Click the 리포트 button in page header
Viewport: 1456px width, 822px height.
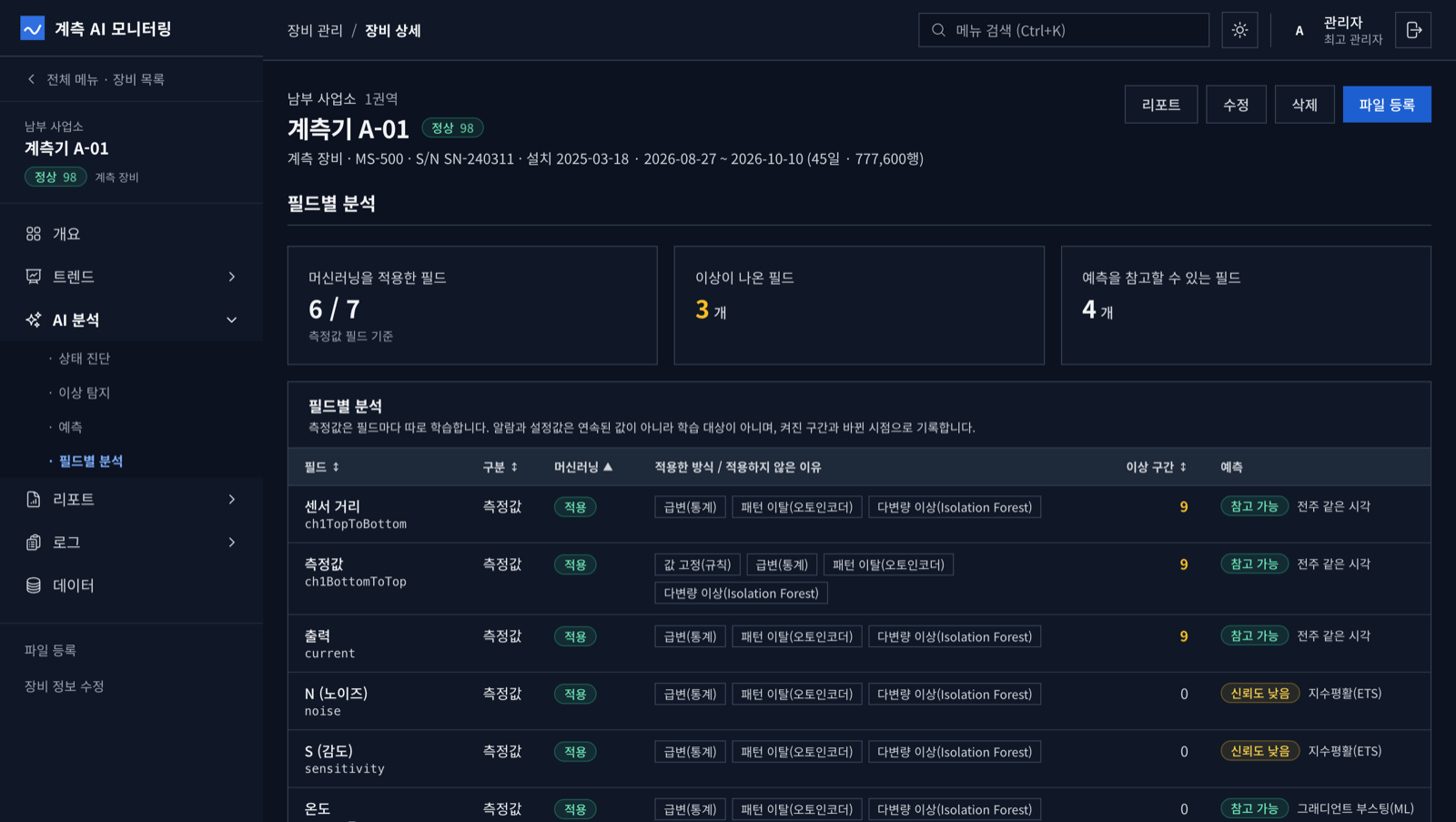pos(1161,105)
